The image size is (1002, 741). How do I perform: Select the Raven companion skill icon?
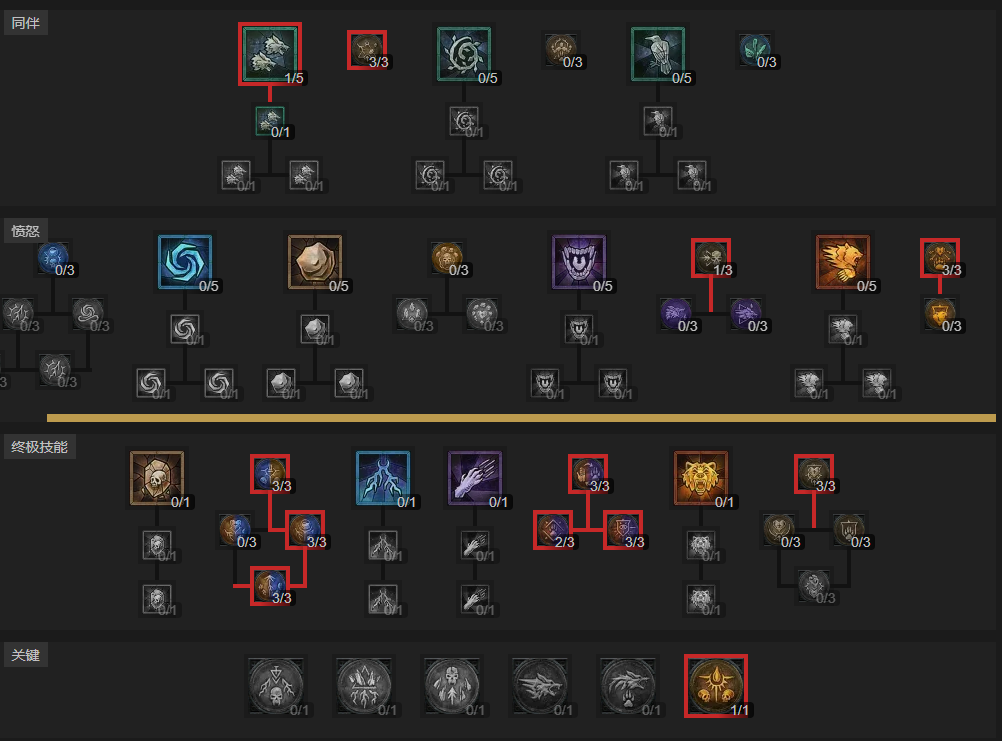(x=658, y=54)
